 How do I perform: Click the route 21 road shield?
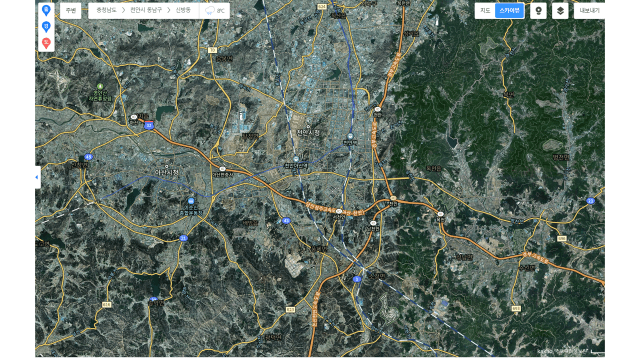click(x=184, y=238)
